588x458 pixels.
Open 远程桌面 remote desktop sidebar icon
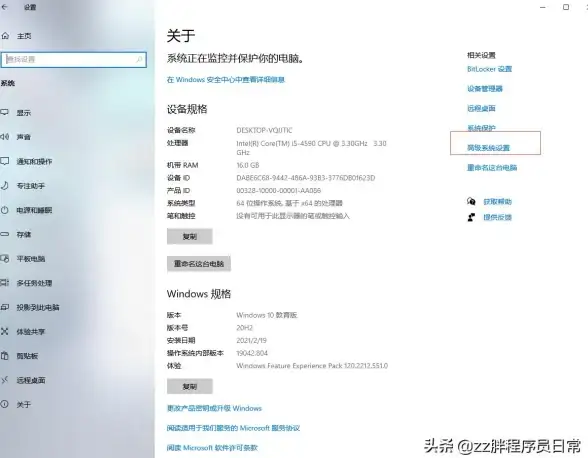pyautogui.click(x=4, y=380)
